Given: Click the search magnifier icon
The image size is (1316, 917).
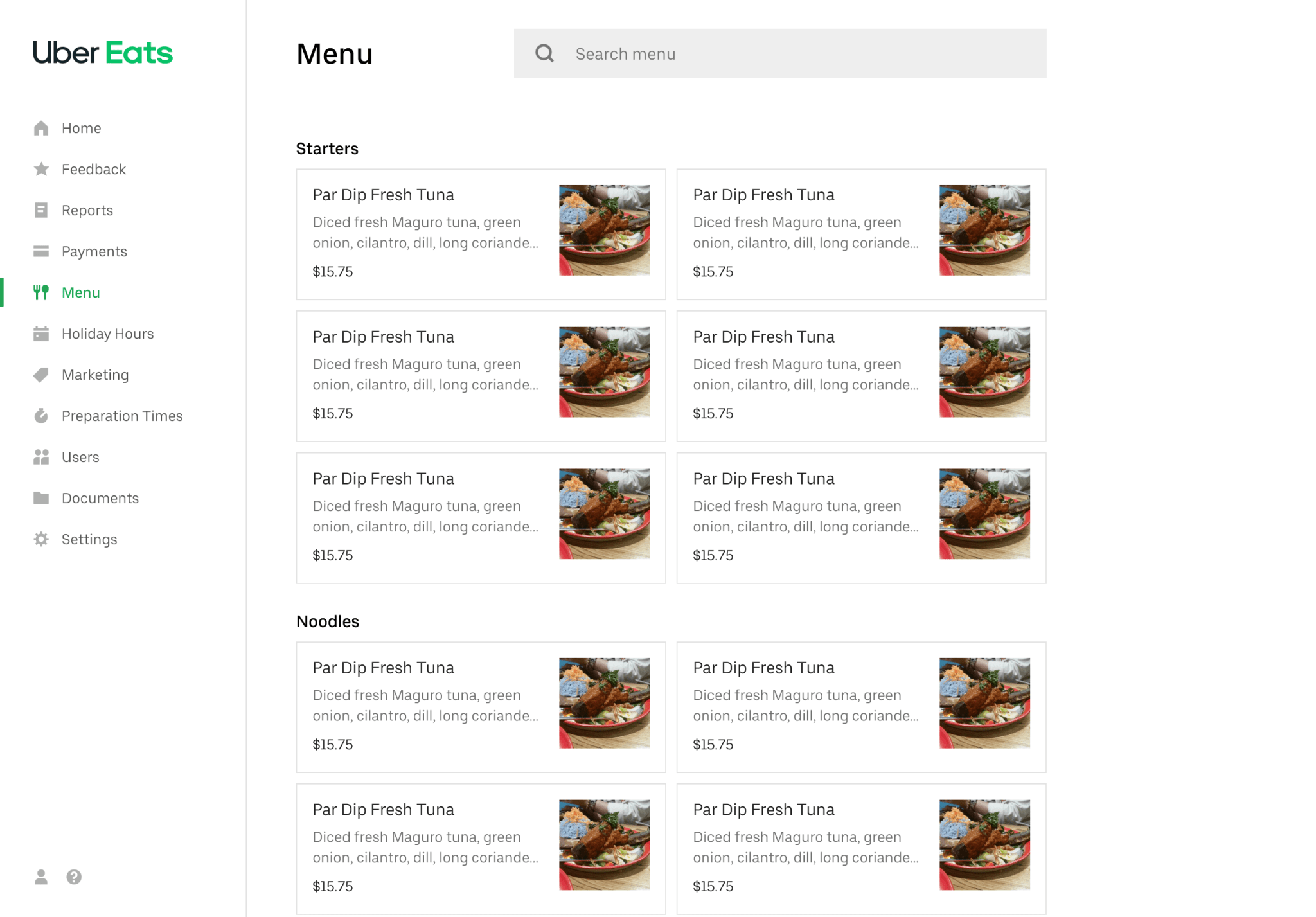Looking at the screenshot, I should 545,53.
